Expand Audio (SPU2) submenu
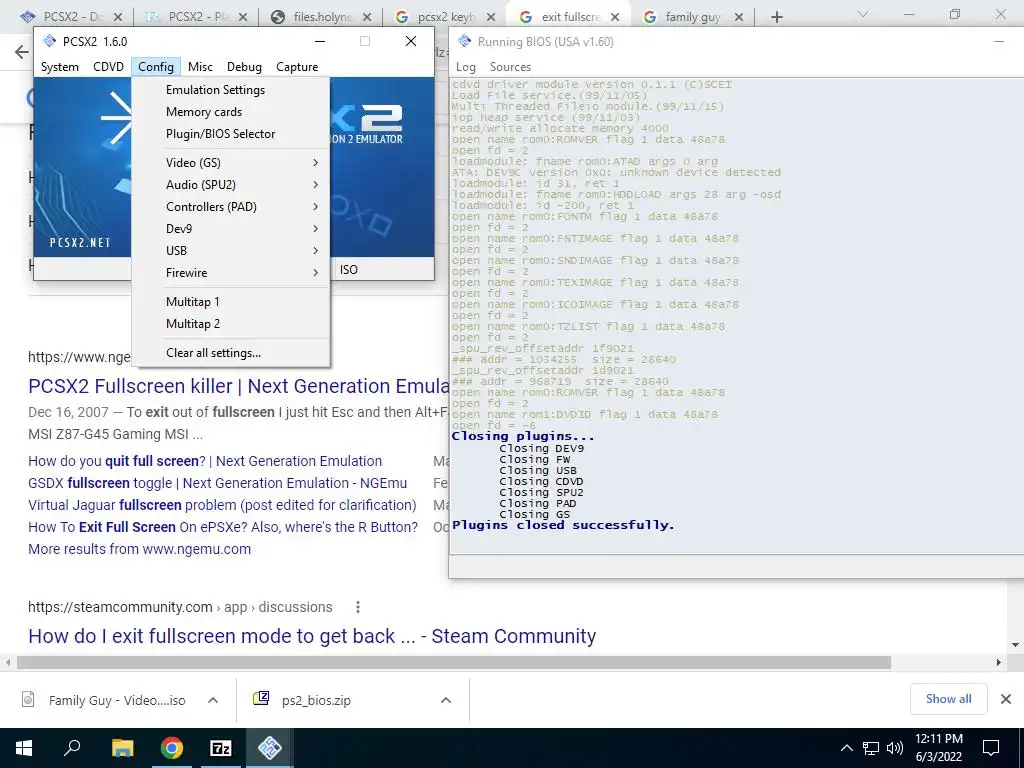Viewport: 1024px width, 768px height. tap(231, 185)
